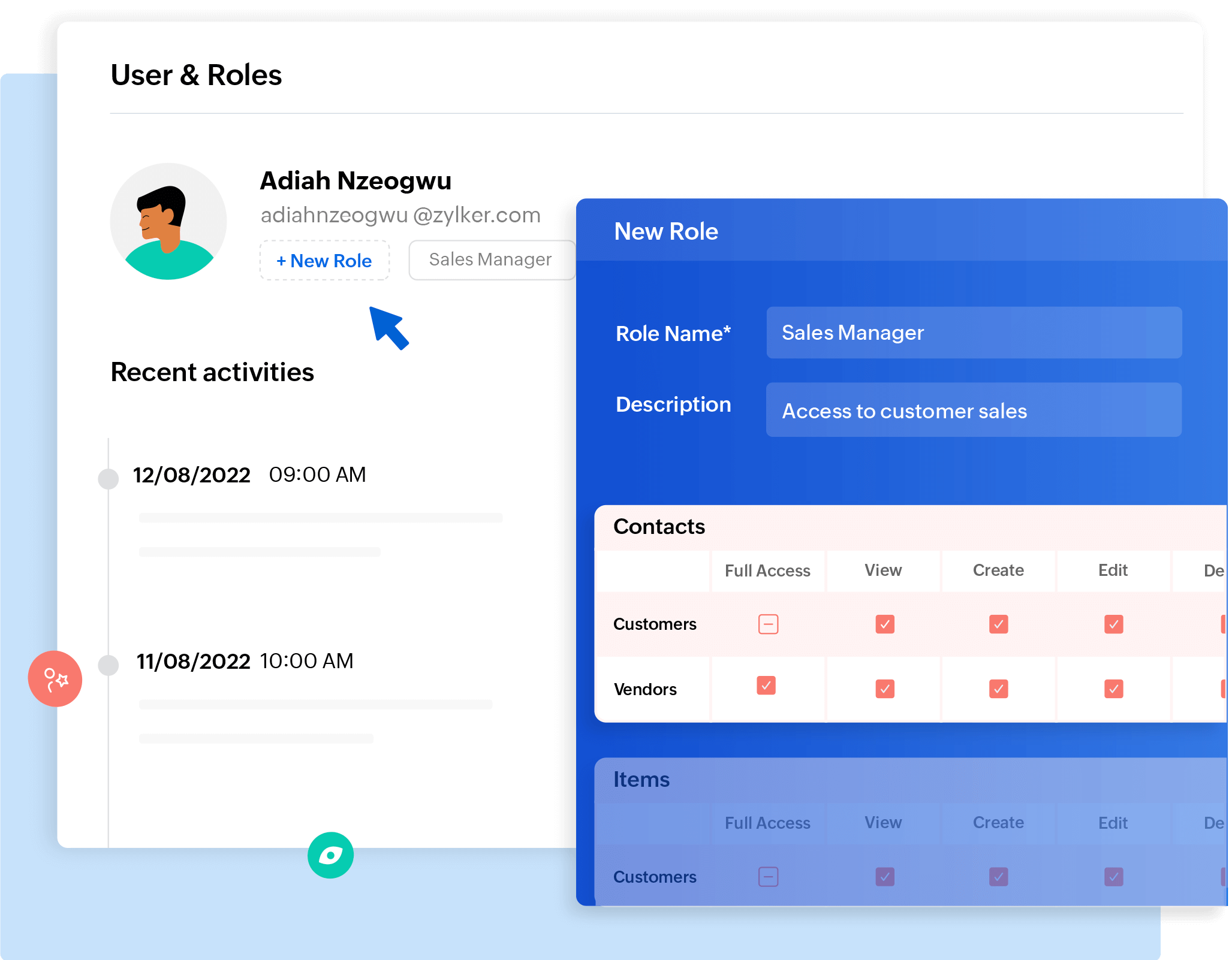Click the blue mouse arrow graphic
This screenshot has width=1232, height=960.
coord(388,327)
